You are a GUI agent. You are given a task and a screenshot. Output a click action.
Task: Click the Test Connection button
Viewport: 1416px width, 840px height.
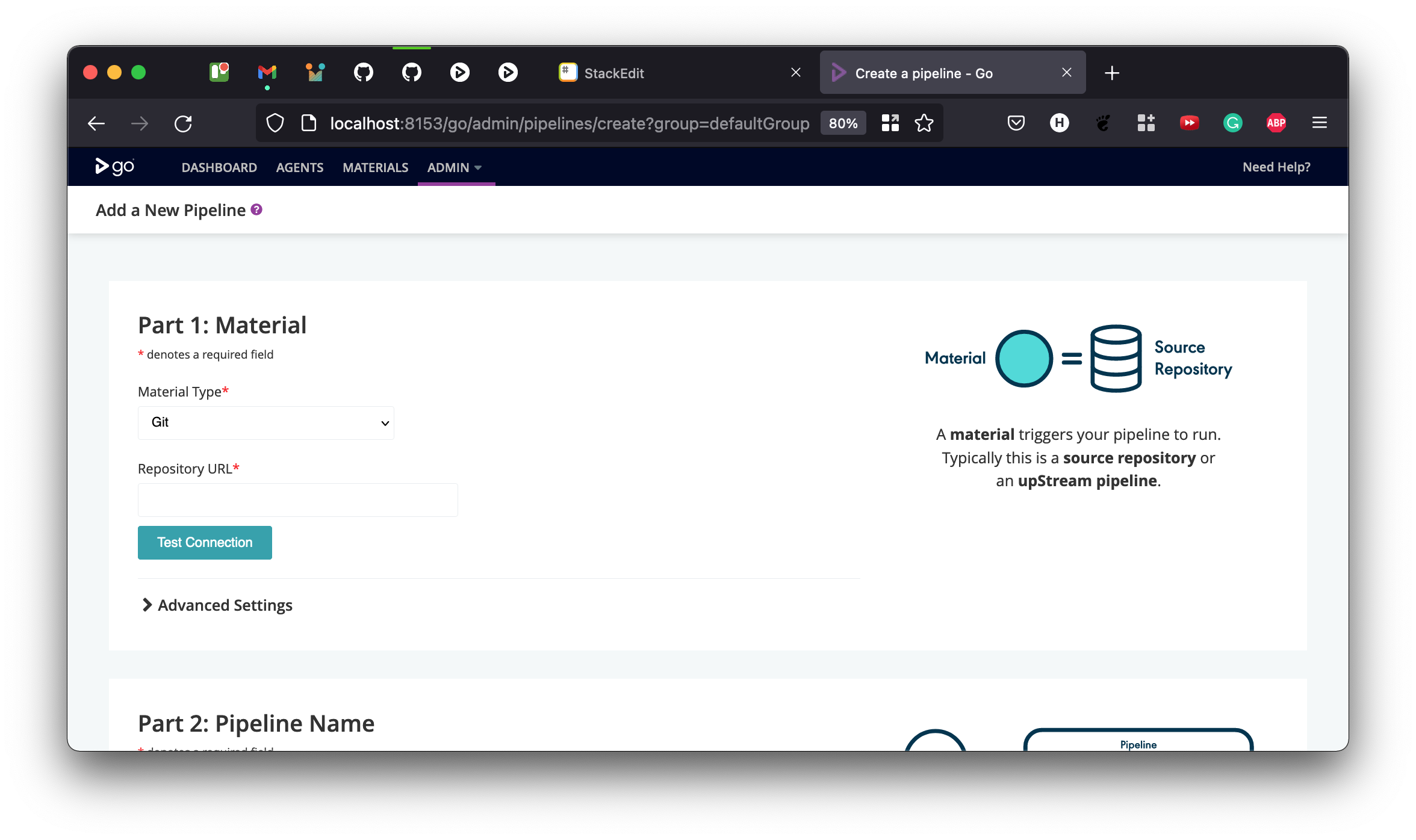(205, 542)
